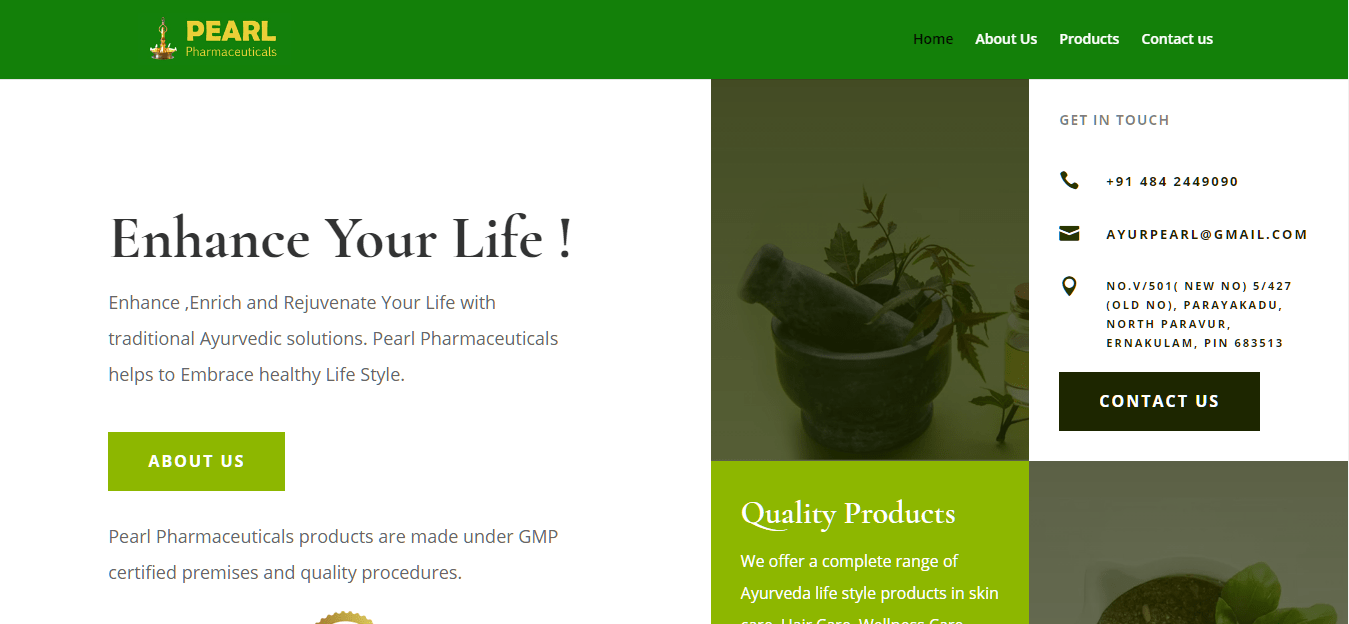1349x624 pixels.
Task: Click the Pearl Pharmaceuticals lamp logo icon
Action: click(163, 39)
